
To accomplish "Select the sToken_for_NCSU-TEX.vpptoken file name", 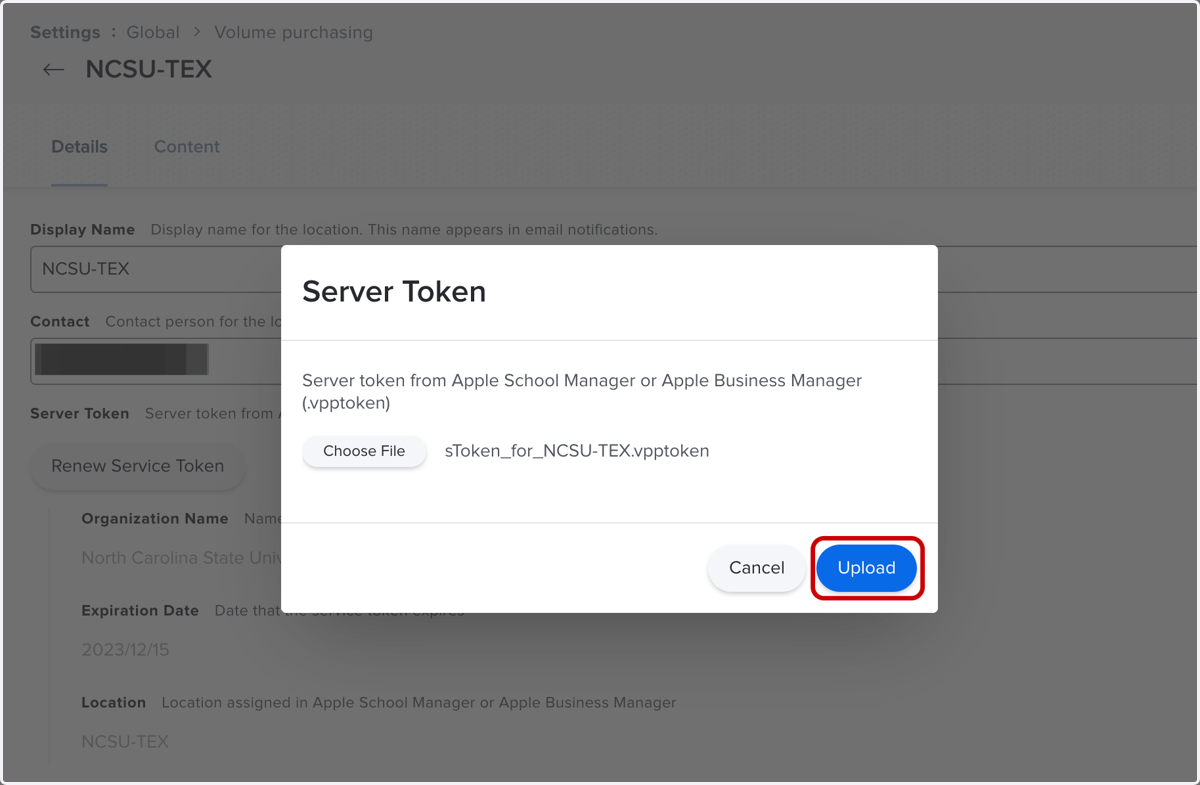I will pos(577,451).
